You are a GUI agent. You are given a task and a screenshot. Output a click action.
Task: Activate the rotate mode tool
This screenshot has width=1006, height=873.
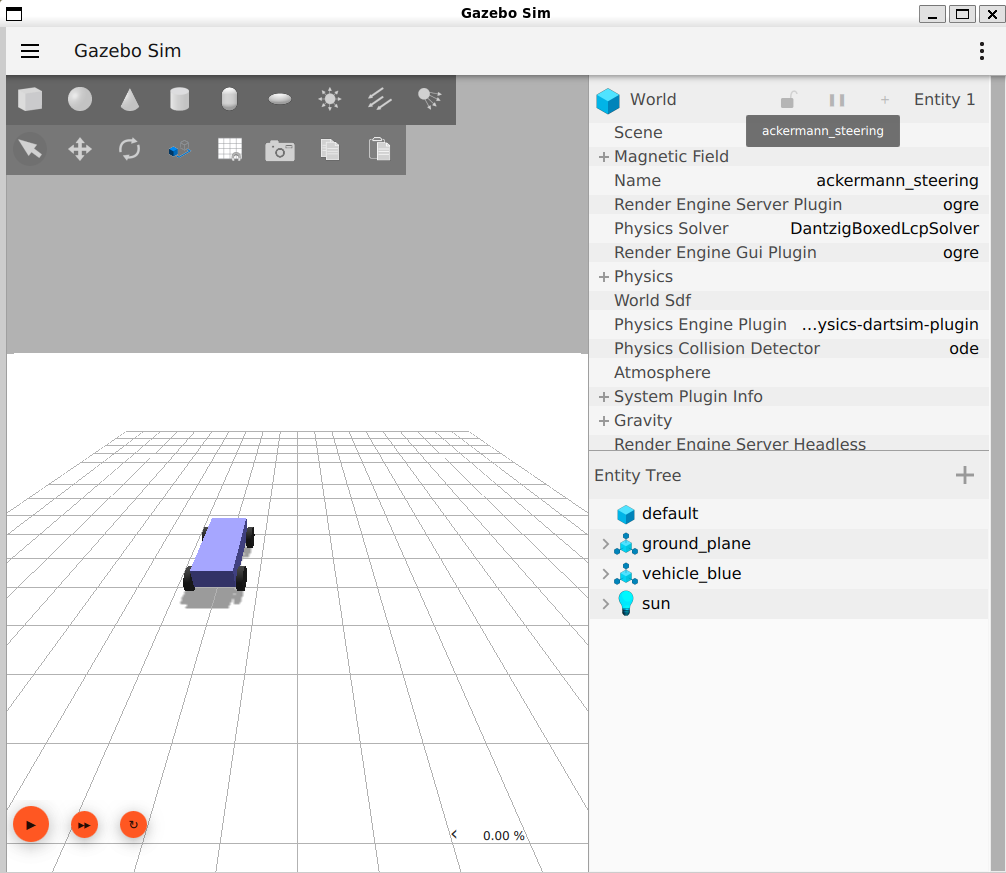coord(130,149)
